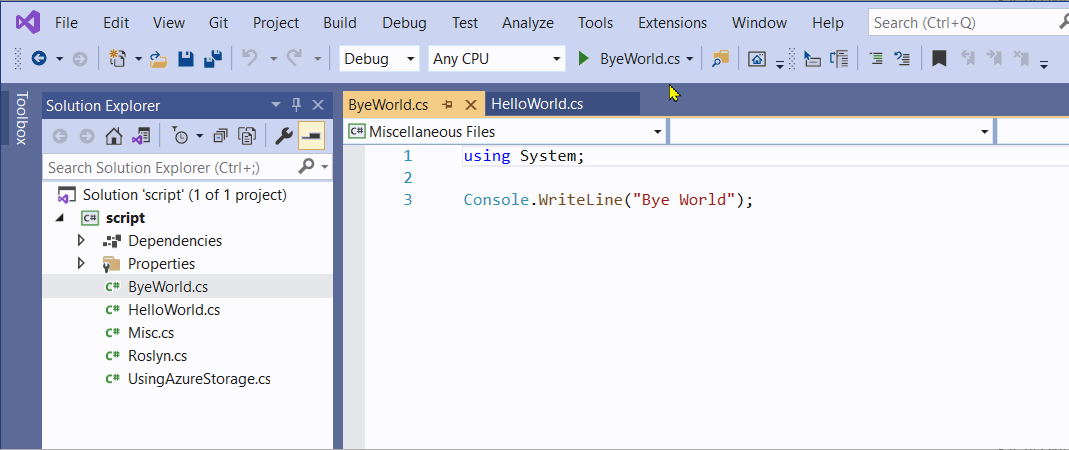Open the Project menu
This screenshot has height=450, width=1069.
[276, 22]
